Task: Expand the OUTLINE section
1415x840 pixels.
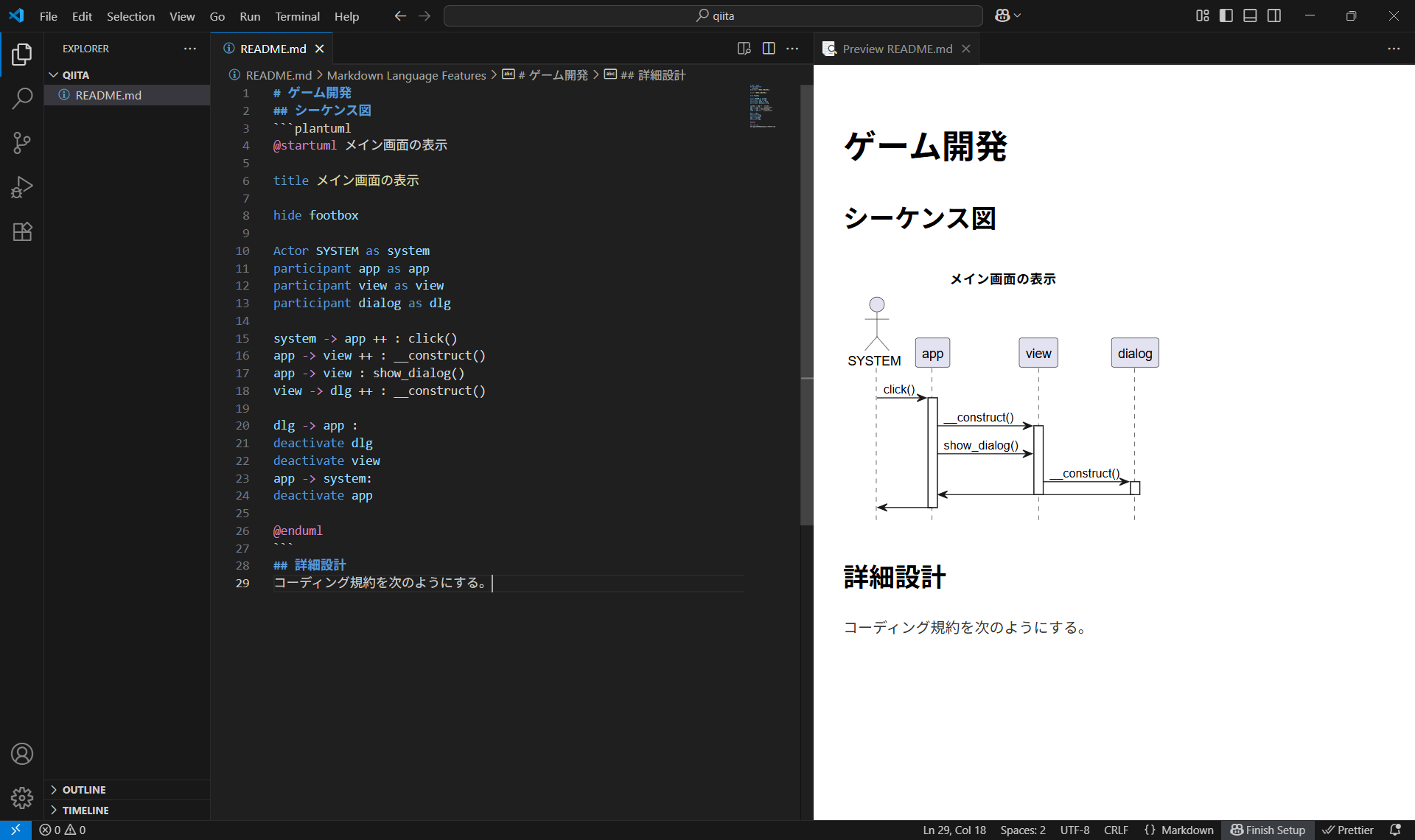Action: click(x=84, y=790)
